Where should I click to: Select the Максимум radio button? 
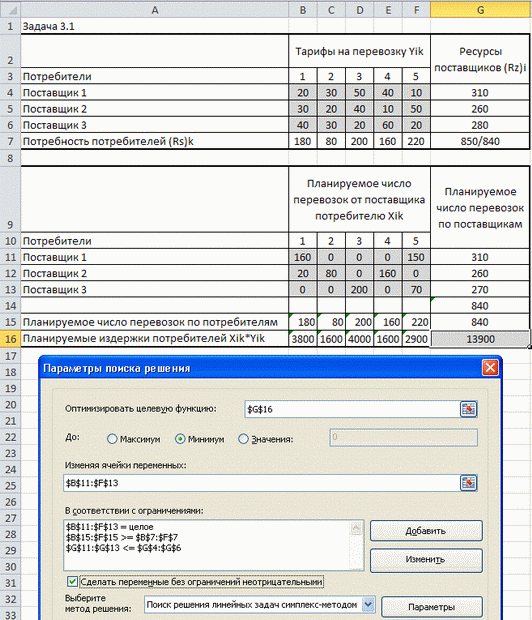pos(112,439)
